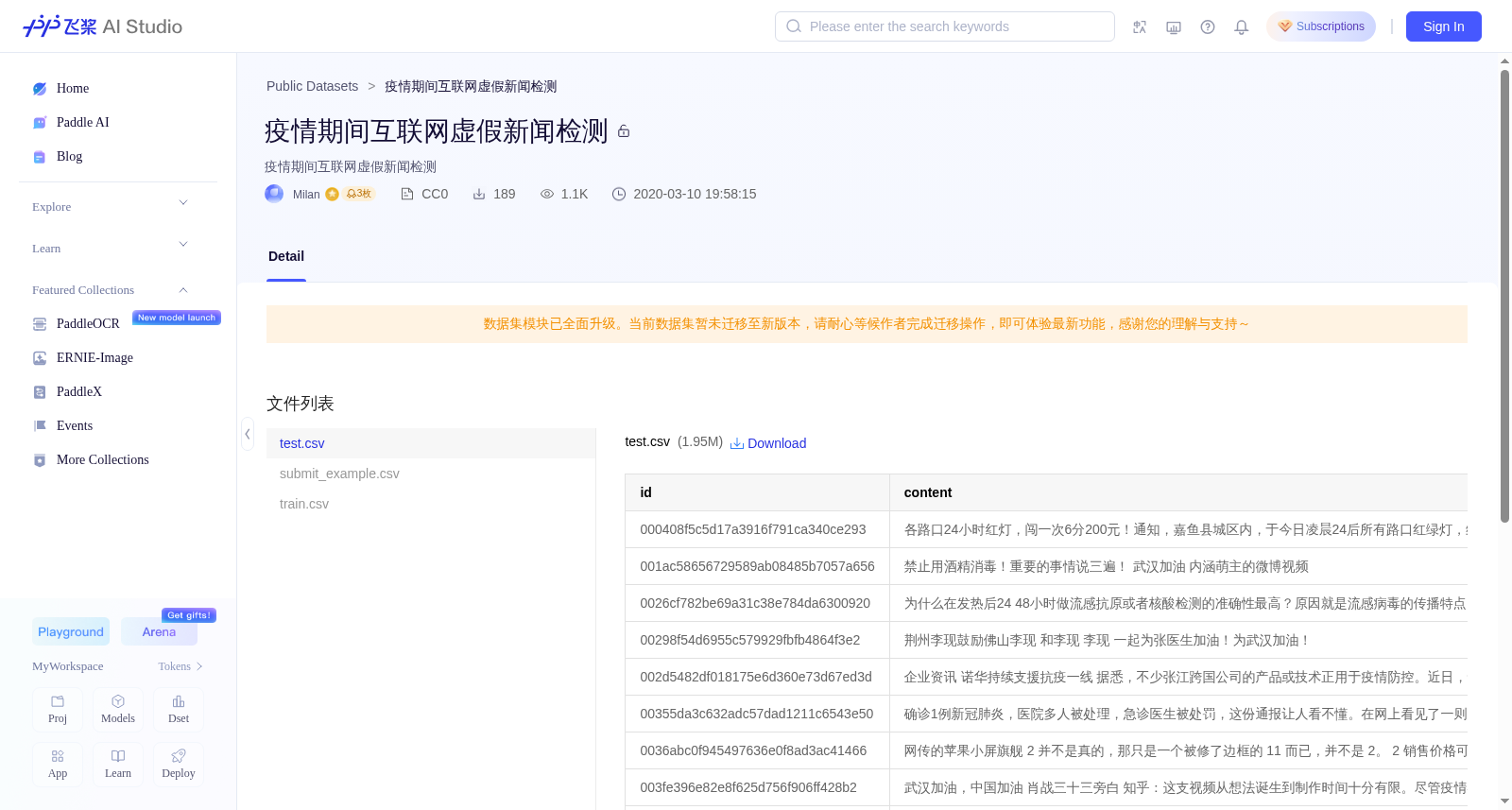Open the Arena button
1512x810 pixels.
point(159,631)
